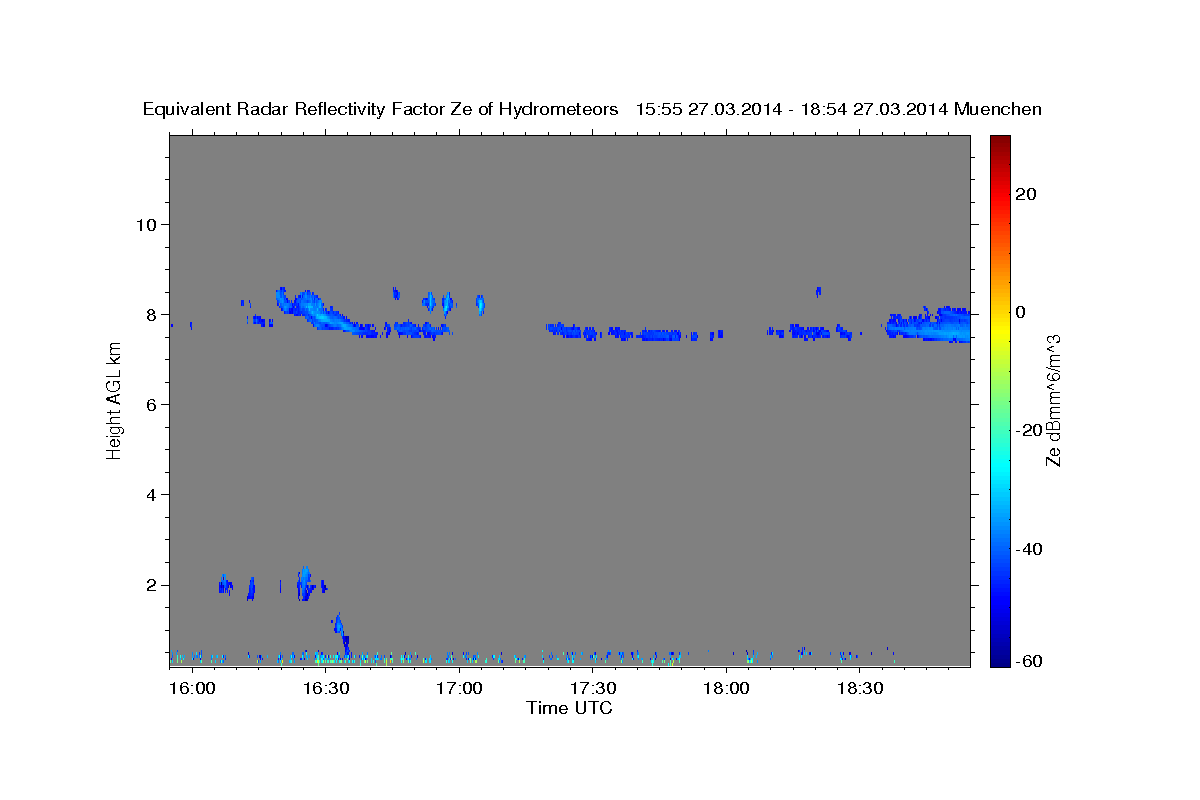
Task: Click the colorbar value '-40'
Action: [x=1028, y=549]
